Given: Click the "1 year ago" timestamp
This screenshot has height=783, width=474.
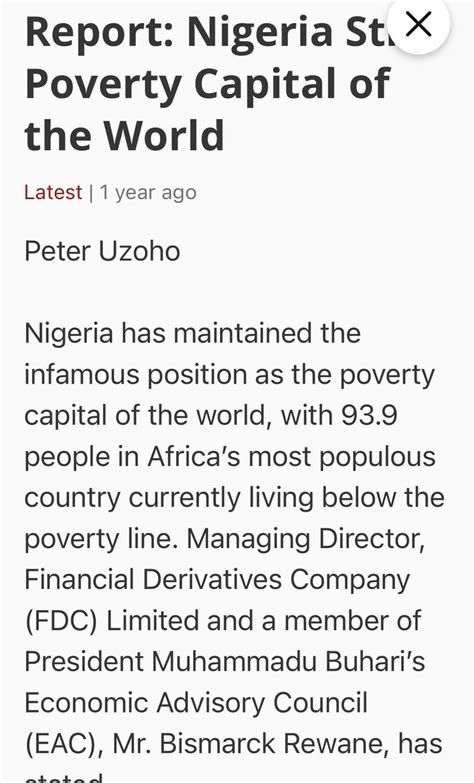Looking at the screenshot, I should pyautogui.click(x=148, y=193).
